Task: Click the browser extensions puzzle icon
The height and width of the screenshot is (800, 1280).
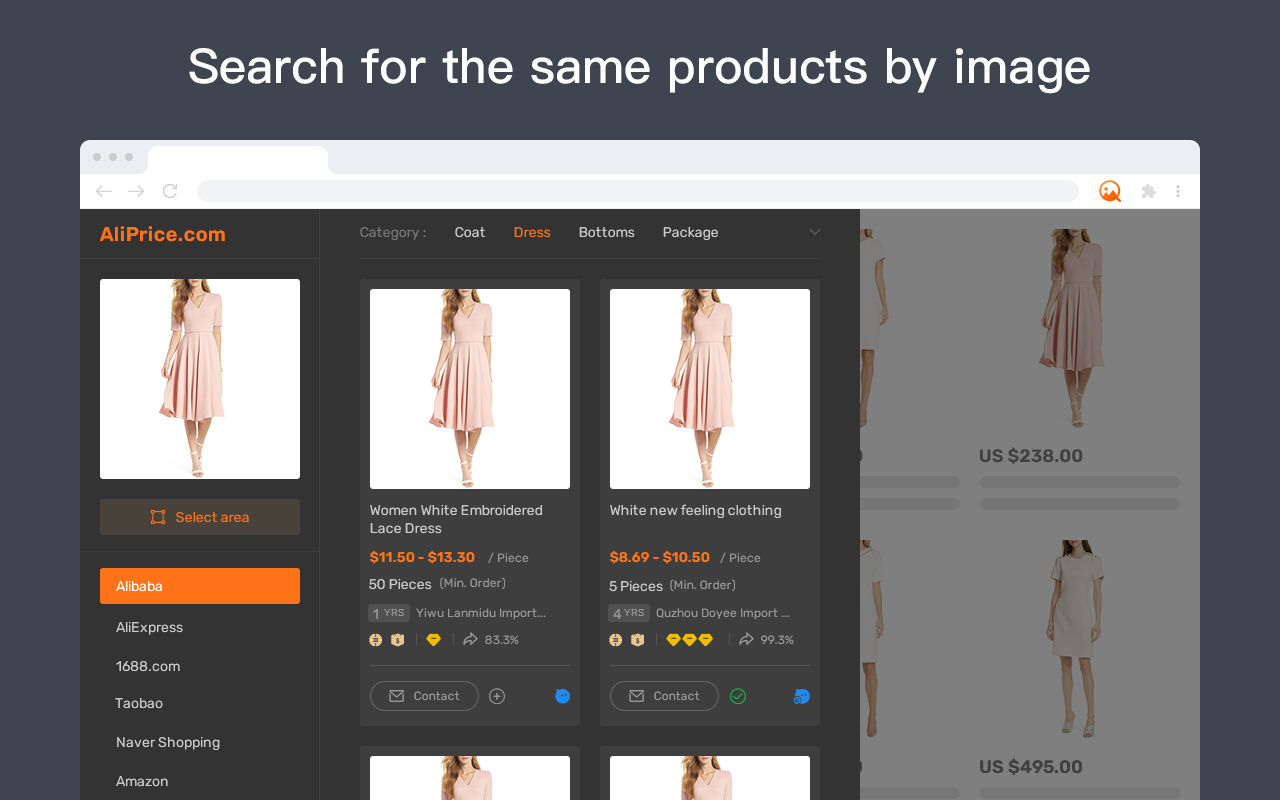Action: coord(1148,191)
